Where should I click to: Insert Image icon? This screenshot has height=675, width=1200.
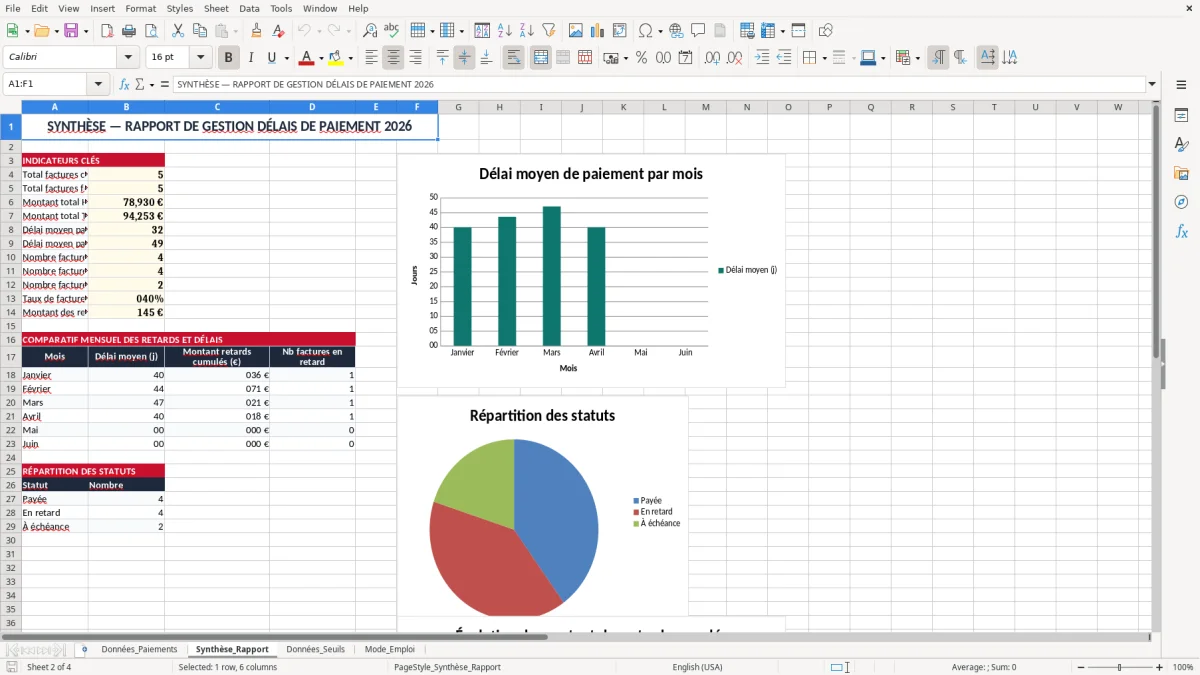coord(576,31)
